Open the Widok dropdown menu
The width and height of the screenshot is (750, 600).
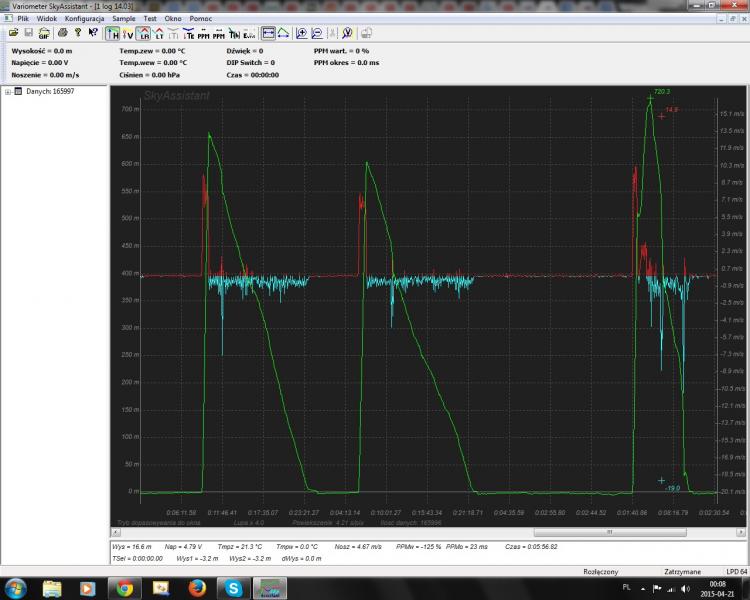click(x=46, y=19)
